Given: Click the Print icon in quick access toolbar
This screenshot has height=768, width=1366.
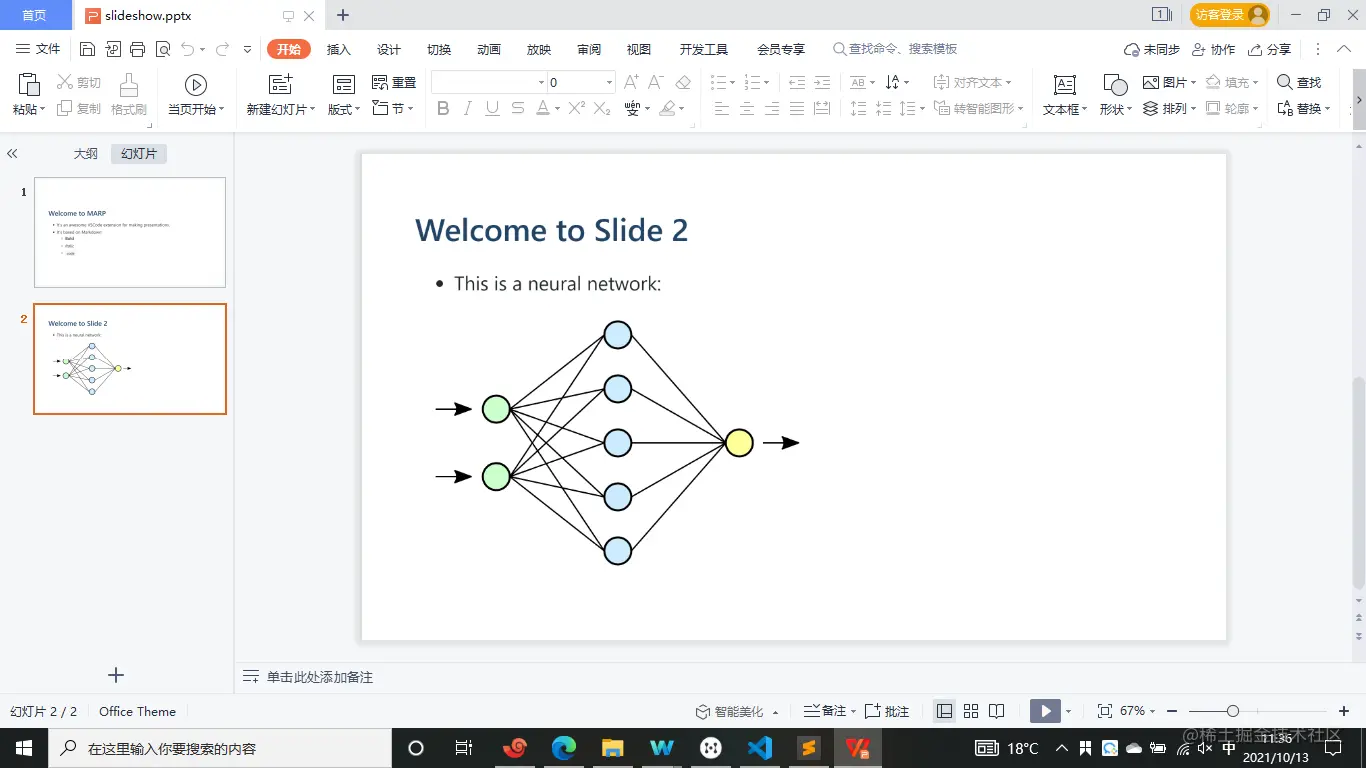Looking at the screenshot, I should coord(138,49).
